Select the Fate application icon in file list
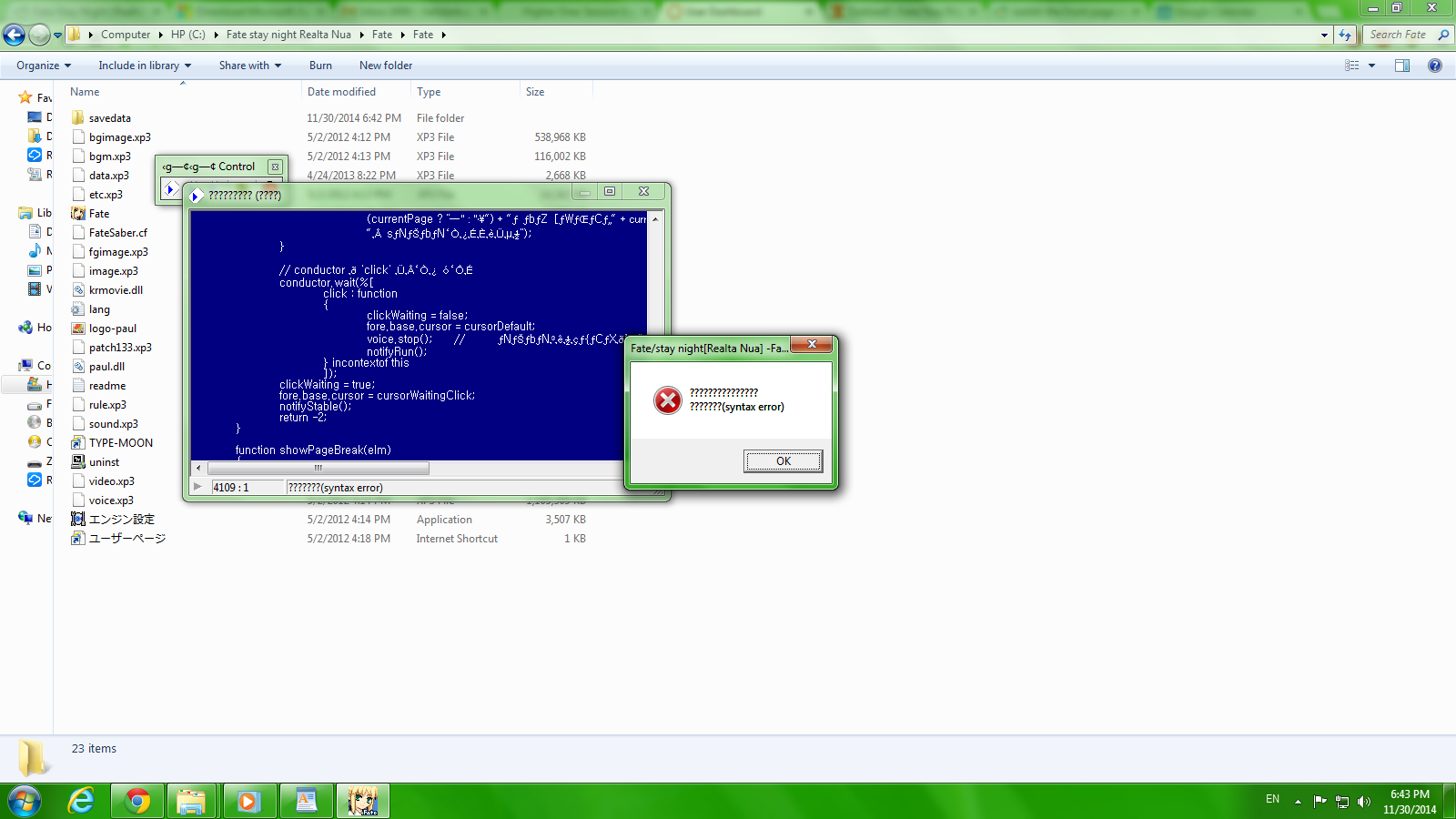Screen dimensions: 1456x819 [78, 214]
